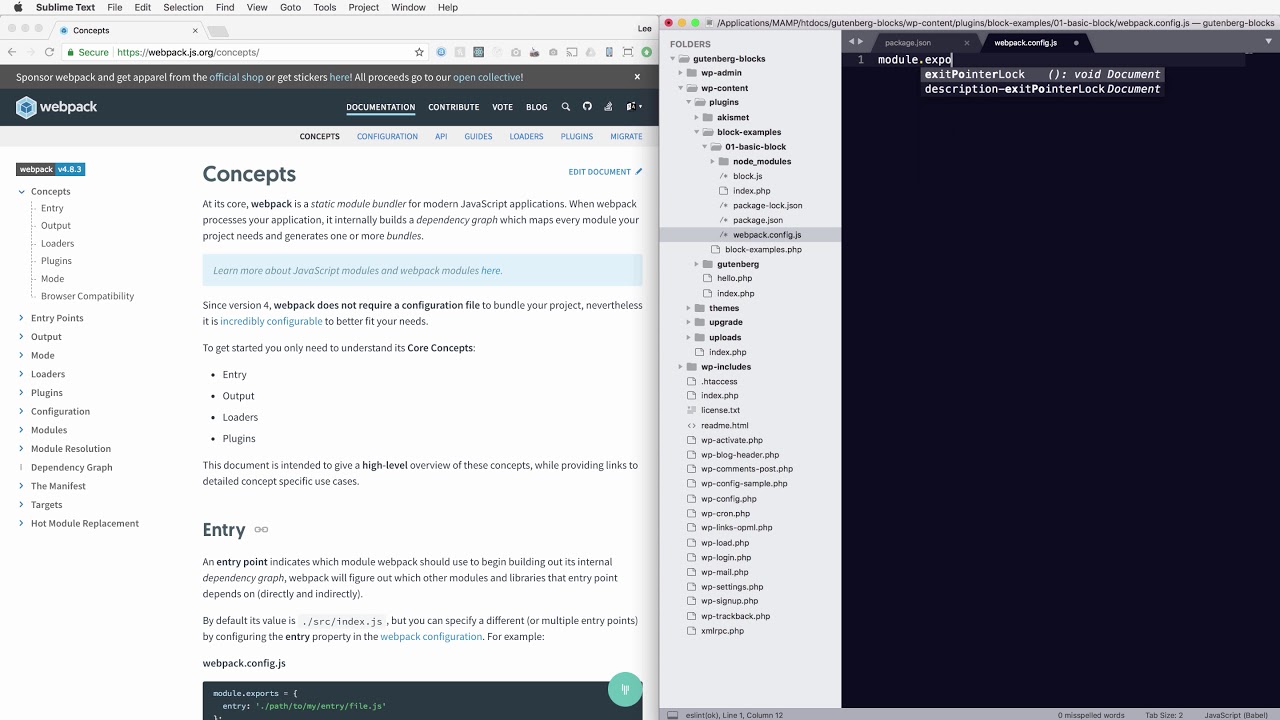Viewport: 1280px width, 720px height.
Task: Dismiss the sponsor webpack banner
Action: pyautogui.click(x=637, y=77)
